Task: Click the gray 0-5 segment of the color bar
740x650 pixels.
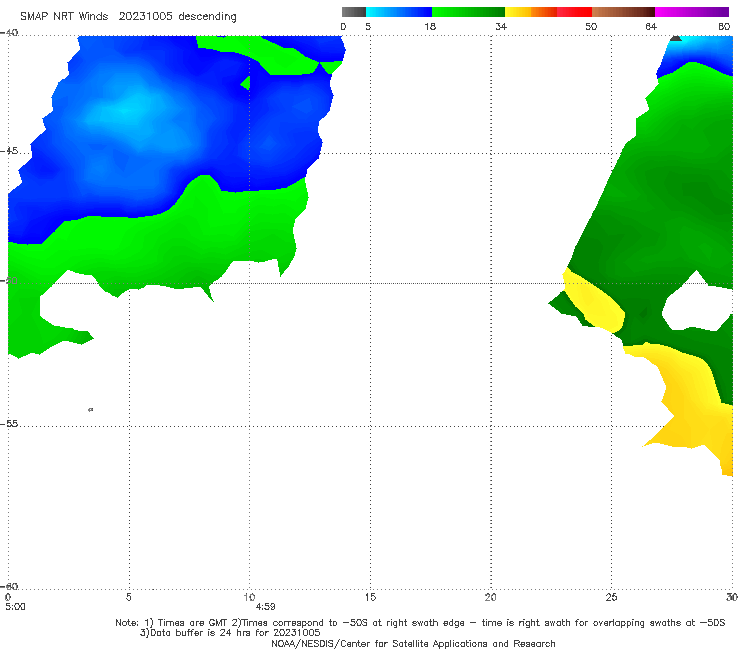Action: tap(354, 12)
